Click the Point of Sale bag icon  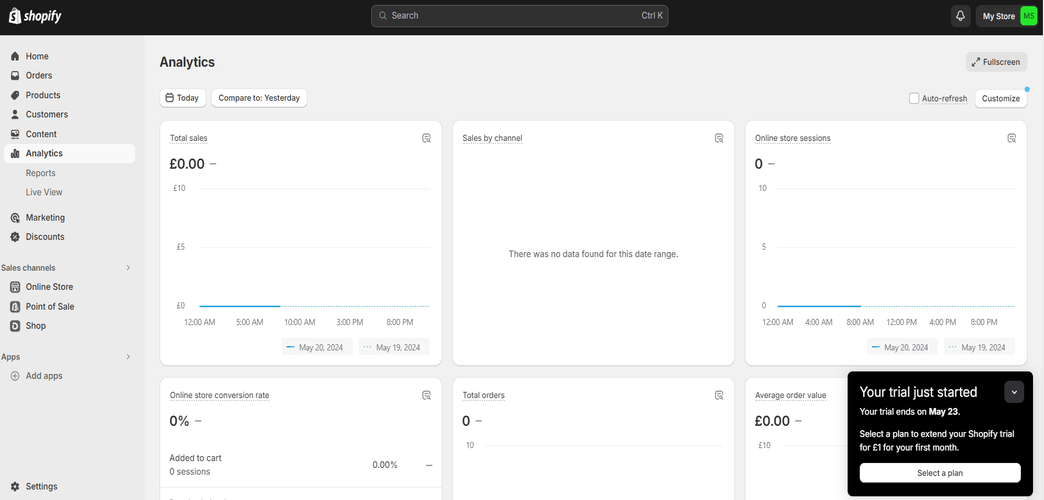point(15,307)
